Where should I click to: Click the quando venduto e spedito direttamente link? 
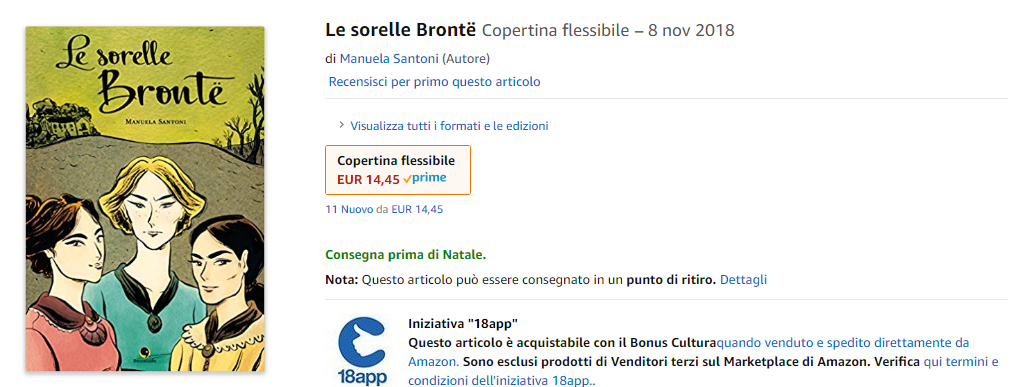(689, 352)
